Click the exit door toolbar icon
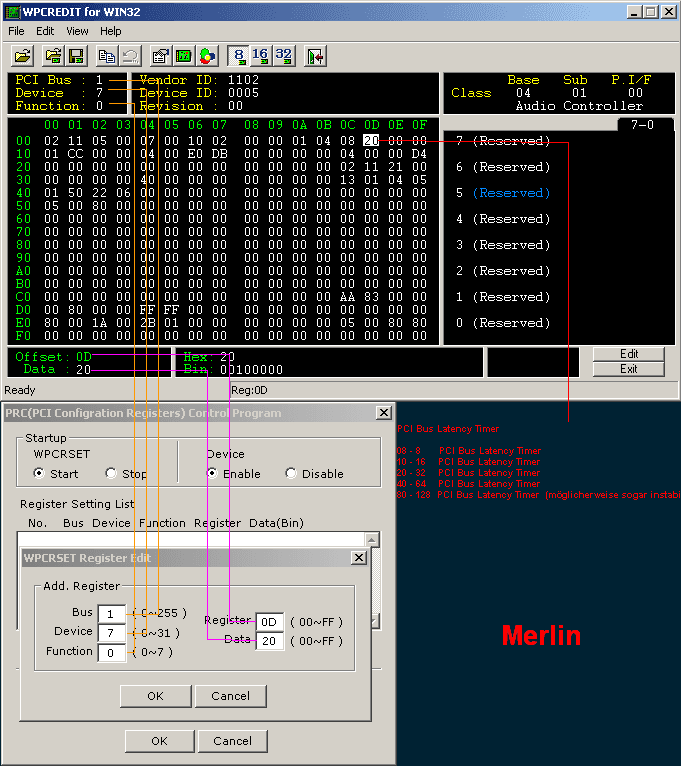 click(315, 56)
